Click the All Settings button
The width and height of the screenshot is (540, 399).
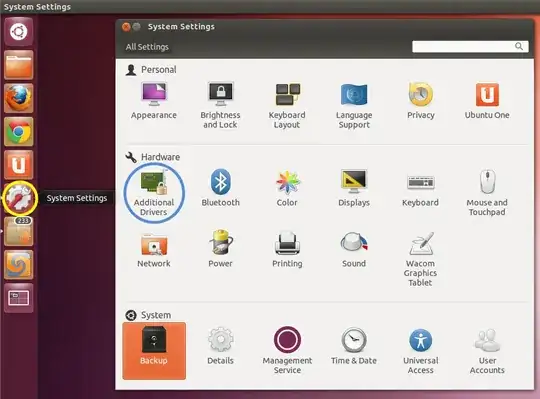coord(147,47)
